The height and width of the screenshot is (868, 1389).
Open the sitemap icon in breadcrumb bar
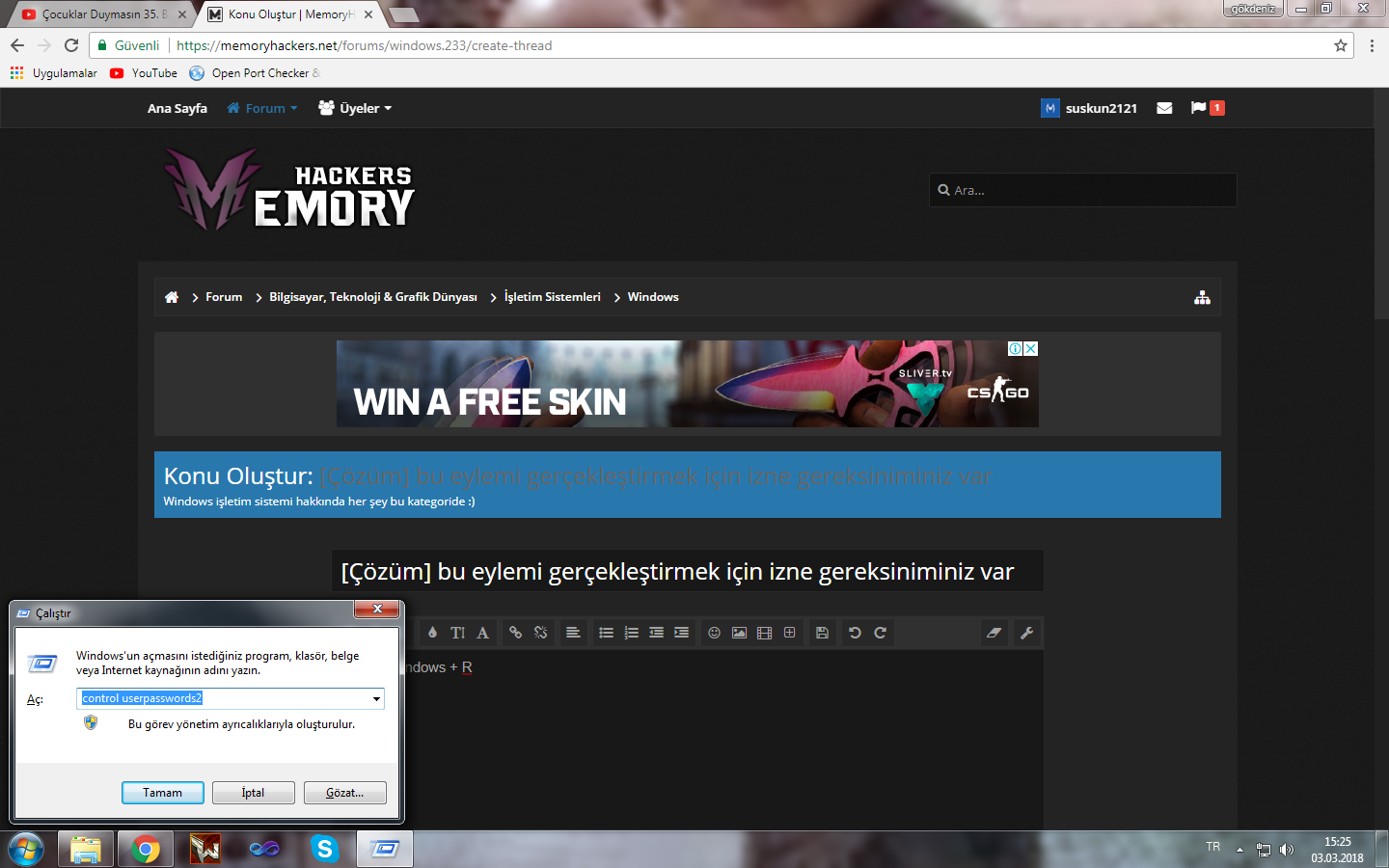(x=1202, y=297)
